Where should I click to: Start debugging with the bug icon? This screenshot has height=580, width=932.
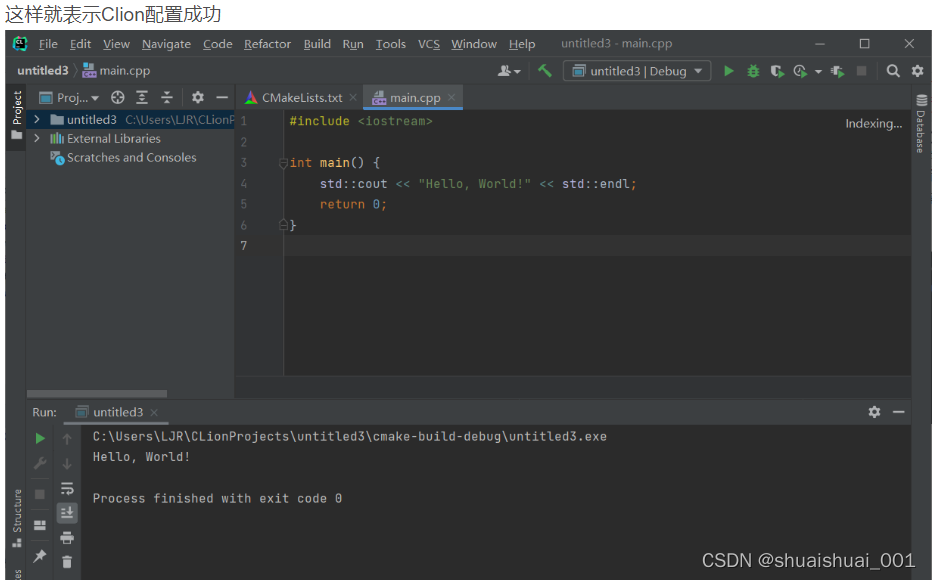[x=753, y=71]
